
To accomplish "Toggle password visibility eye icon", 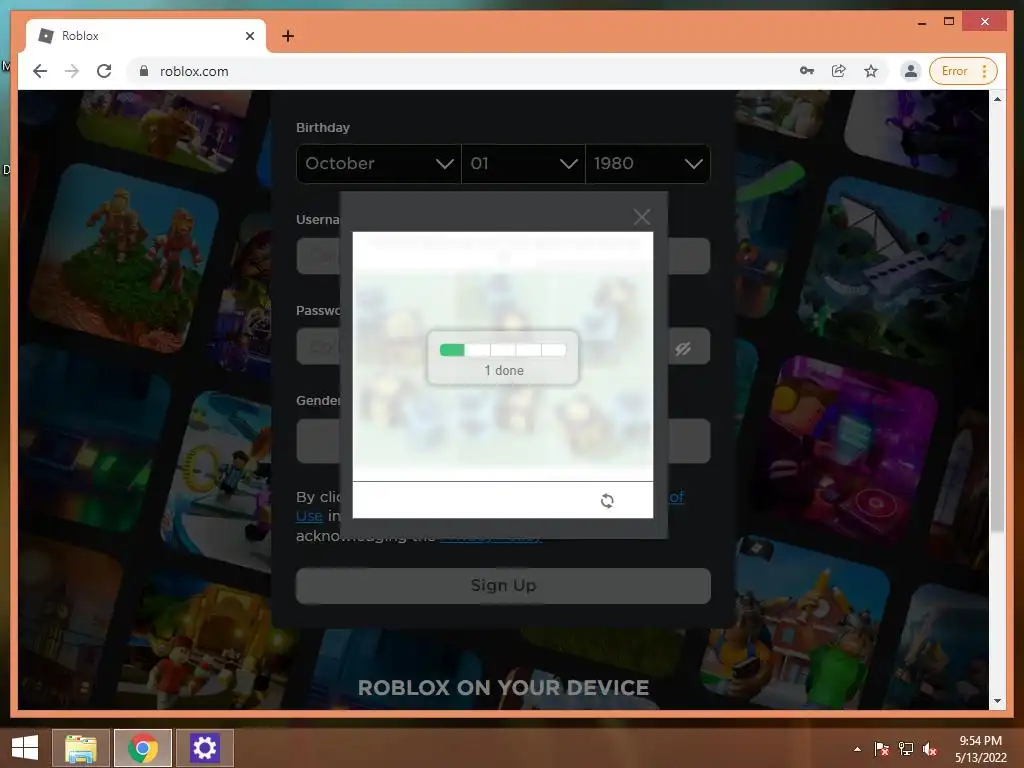I will 683,349.
